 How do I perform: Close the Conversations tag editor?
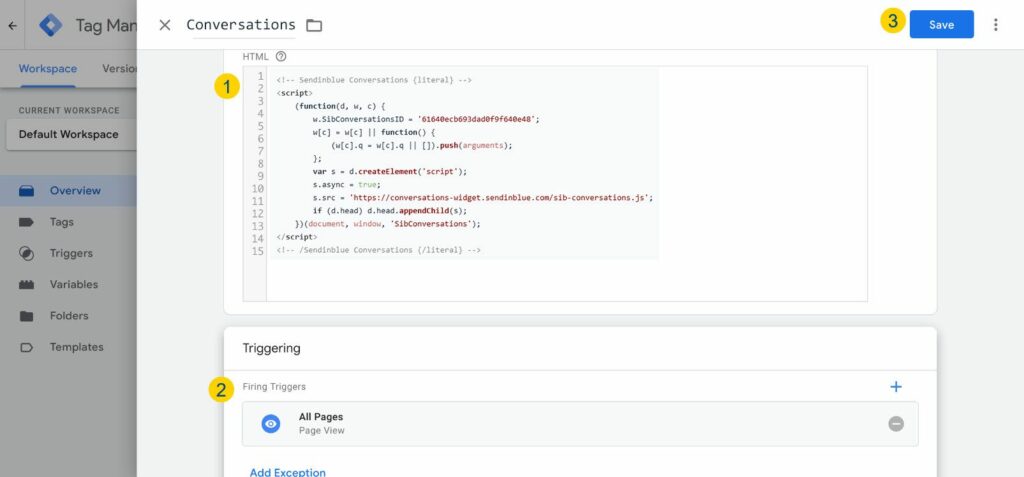pos(165,25)
